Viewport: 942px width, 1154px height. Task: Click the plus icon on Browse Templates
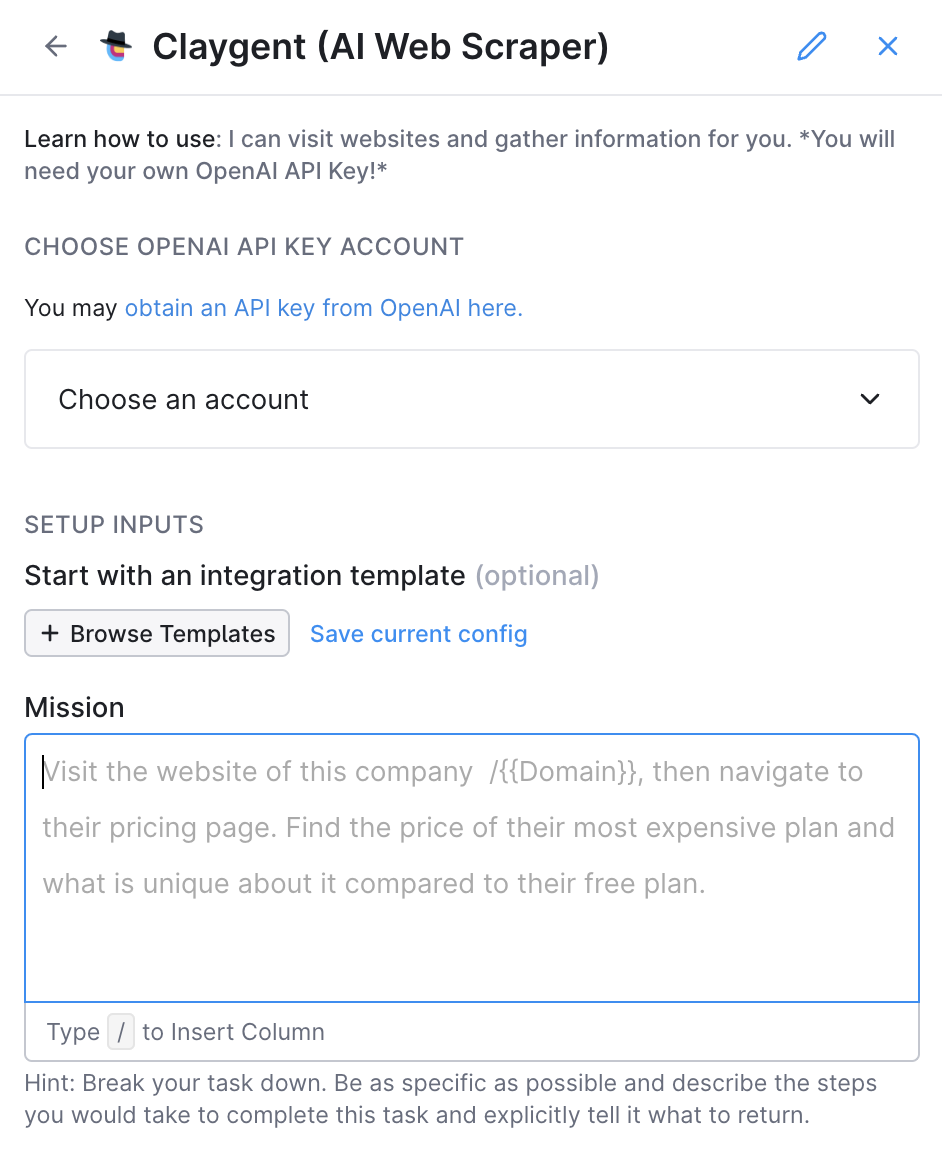[x=50, y=634]
